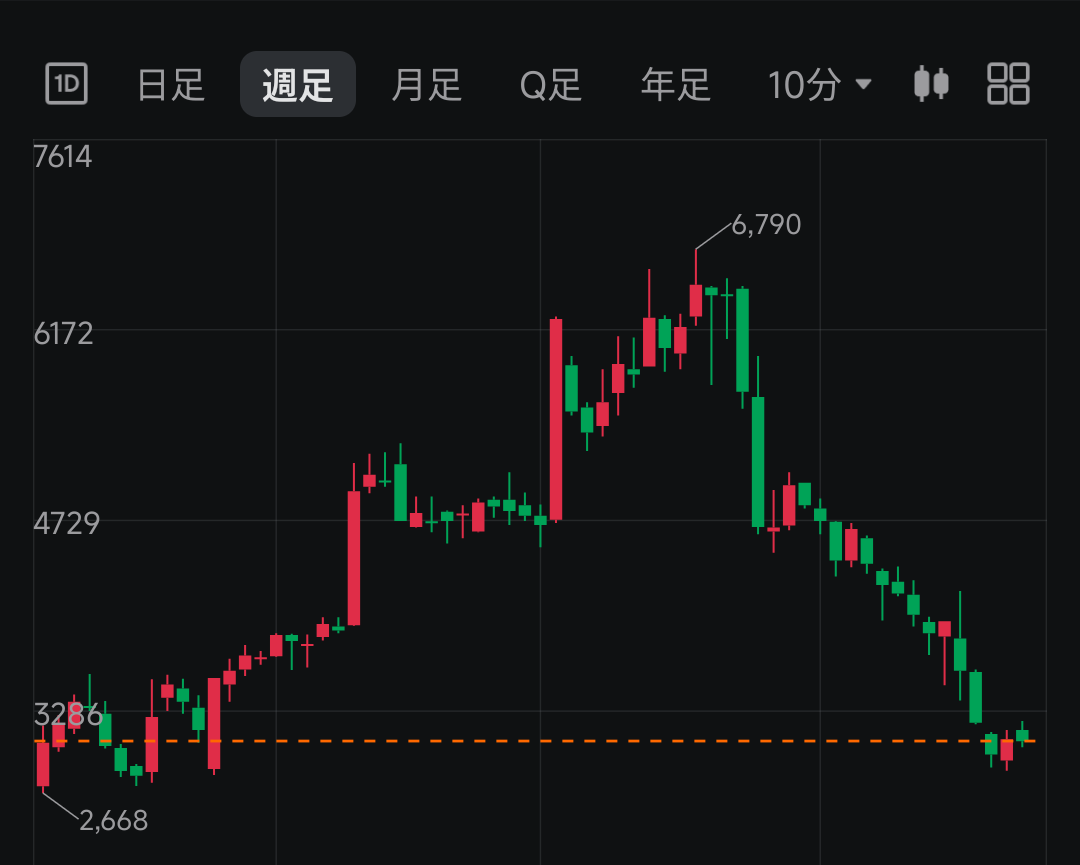Switch to the 月足 monthly tab
The image size is (1080, 865).
(x=426, y=85)
